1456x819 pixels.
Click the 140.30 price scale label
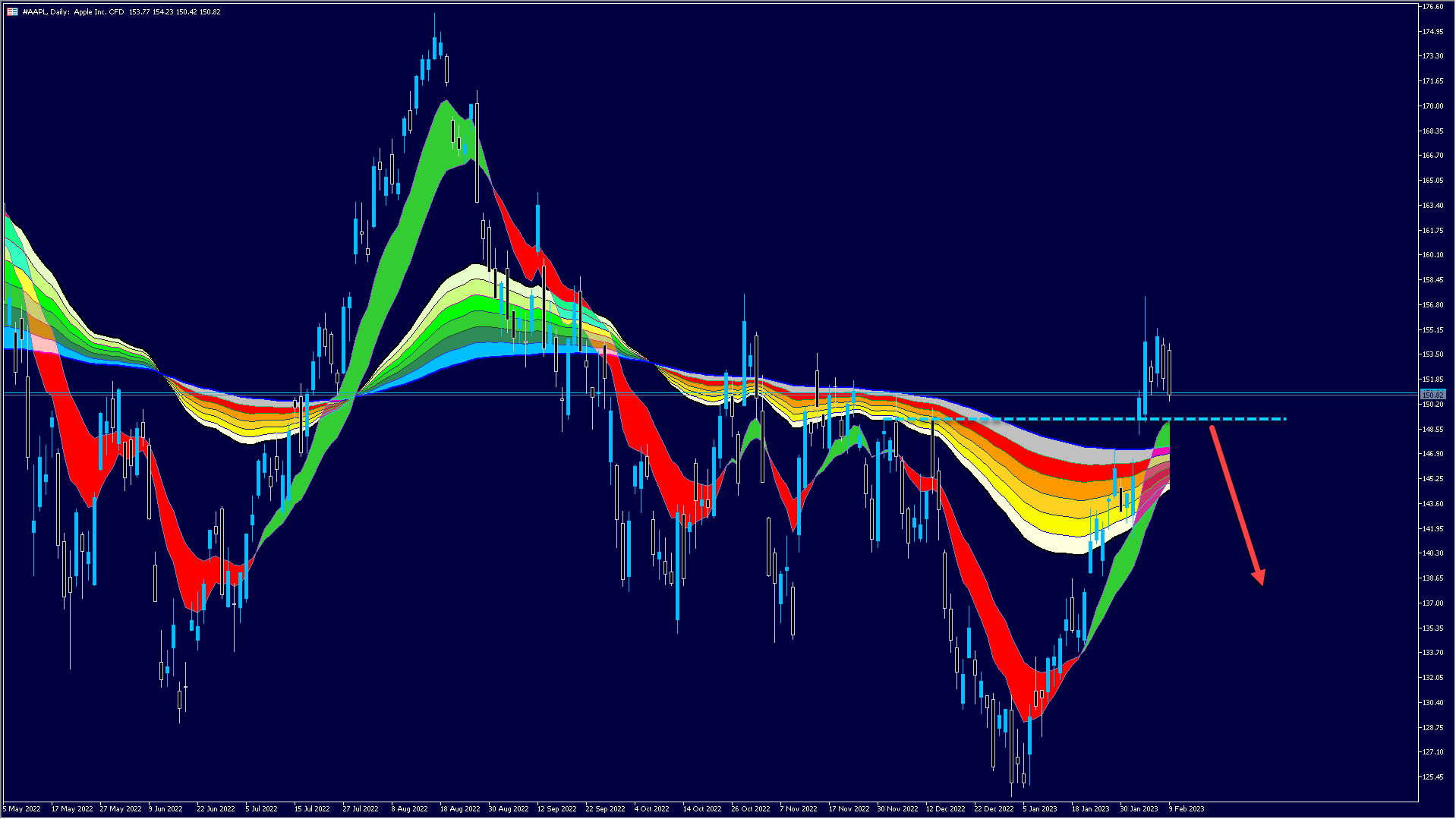point(1433,553)
